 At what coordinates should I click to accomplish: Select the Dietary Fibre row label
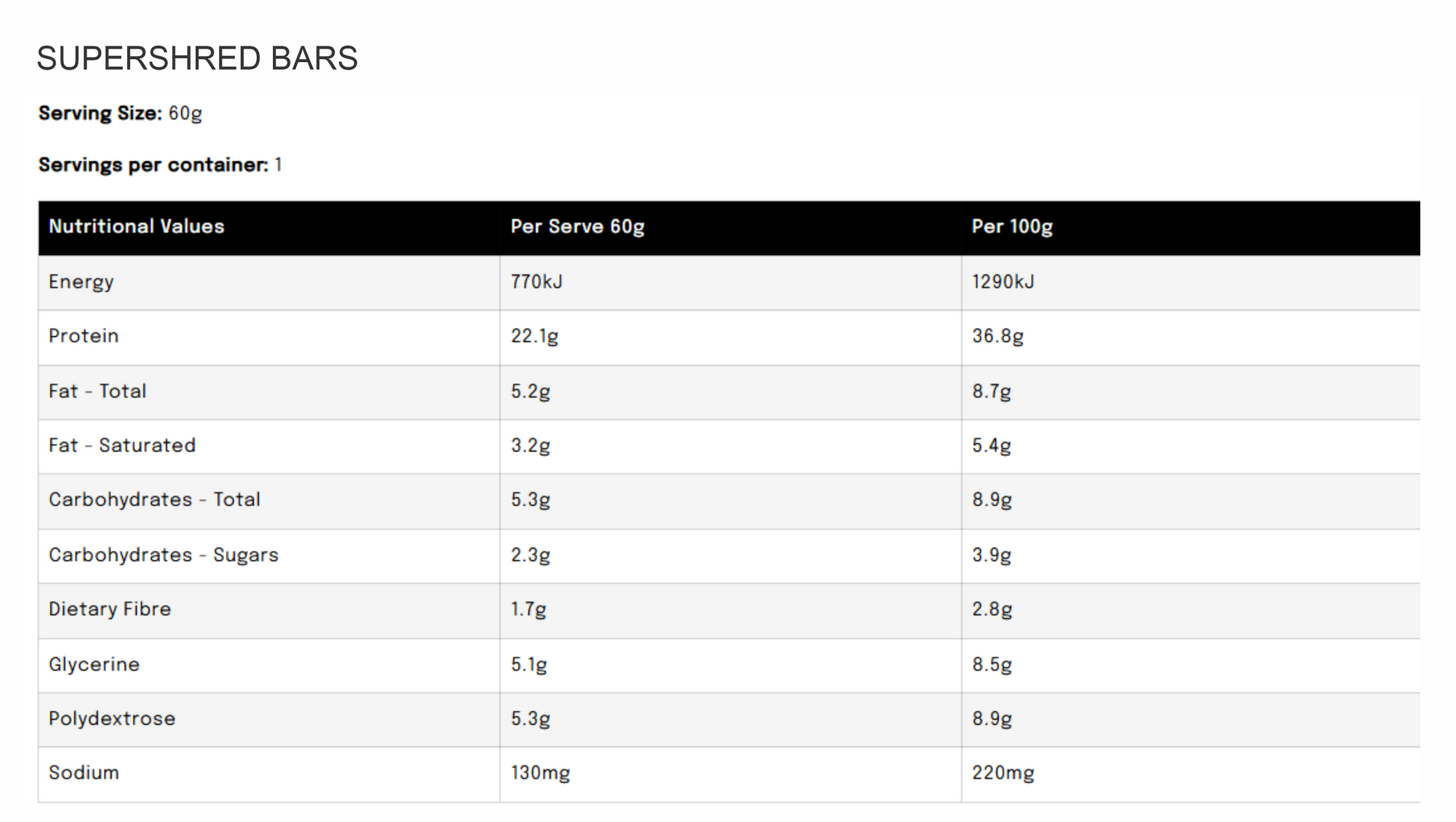coord(110,609)
